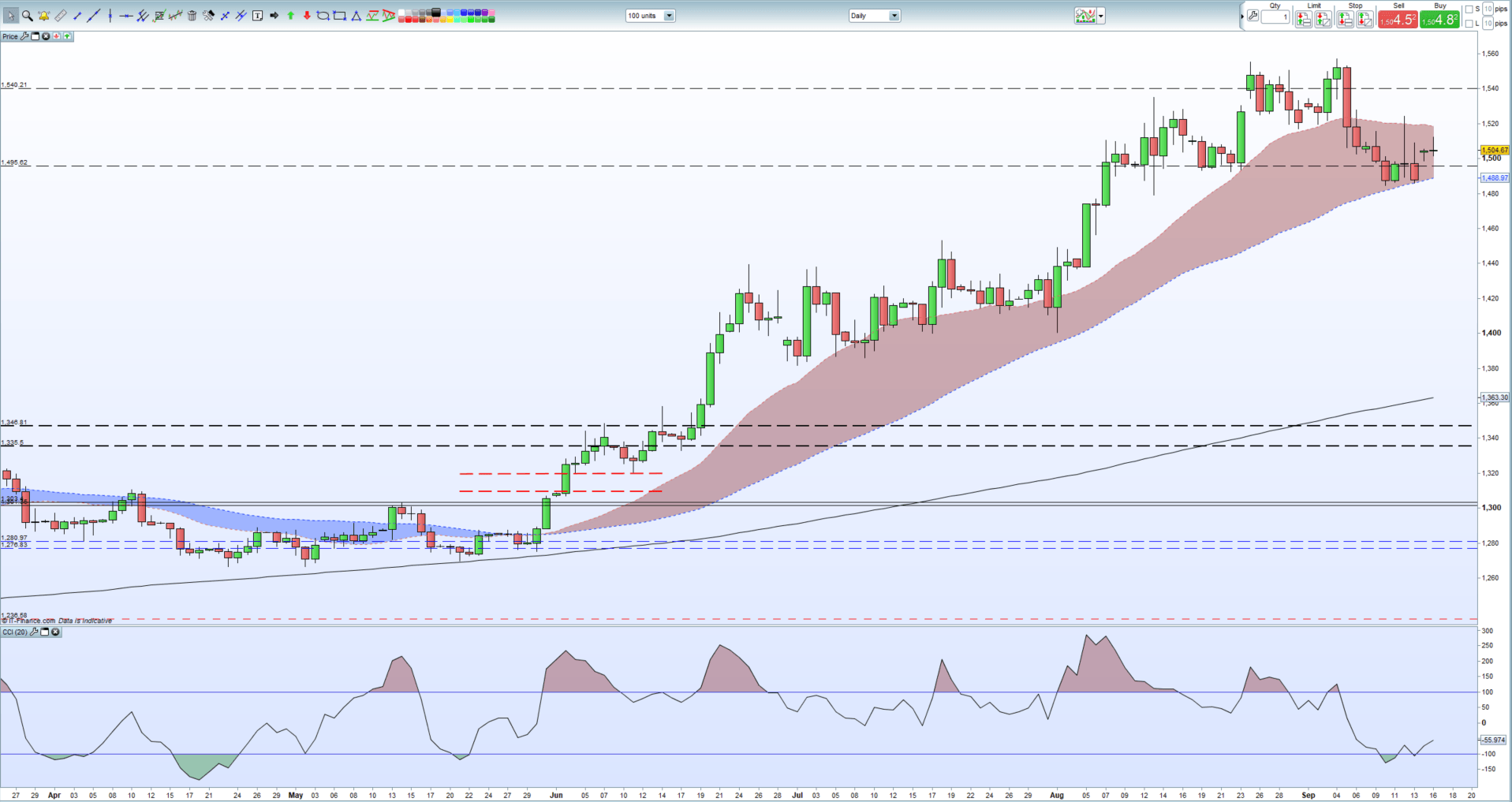The width and height of the screenshot is (1512, 802).
Task: Open the add indicator chart icon
Action: [x=1085, y=16]
